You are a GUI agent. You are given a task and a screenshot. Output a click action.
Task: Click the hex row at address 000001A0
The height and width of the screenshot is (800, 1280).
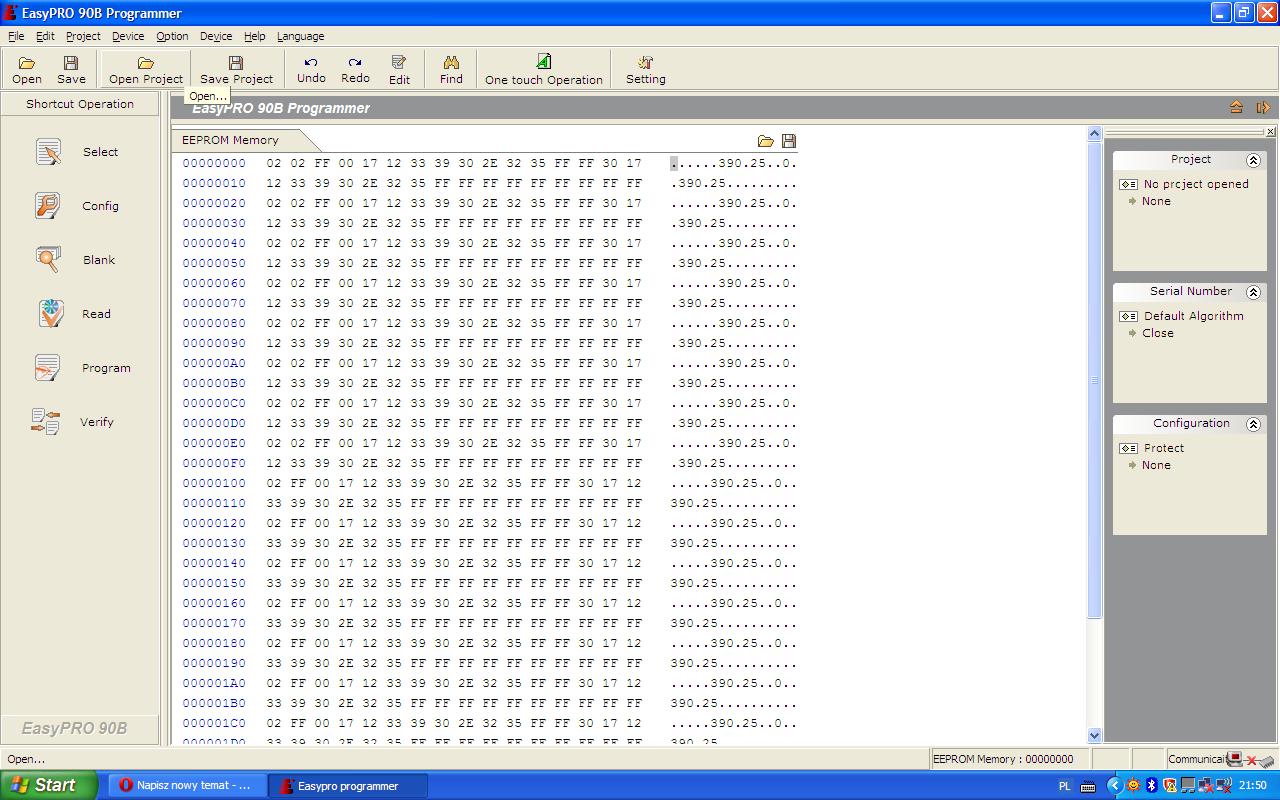point(490,683)
